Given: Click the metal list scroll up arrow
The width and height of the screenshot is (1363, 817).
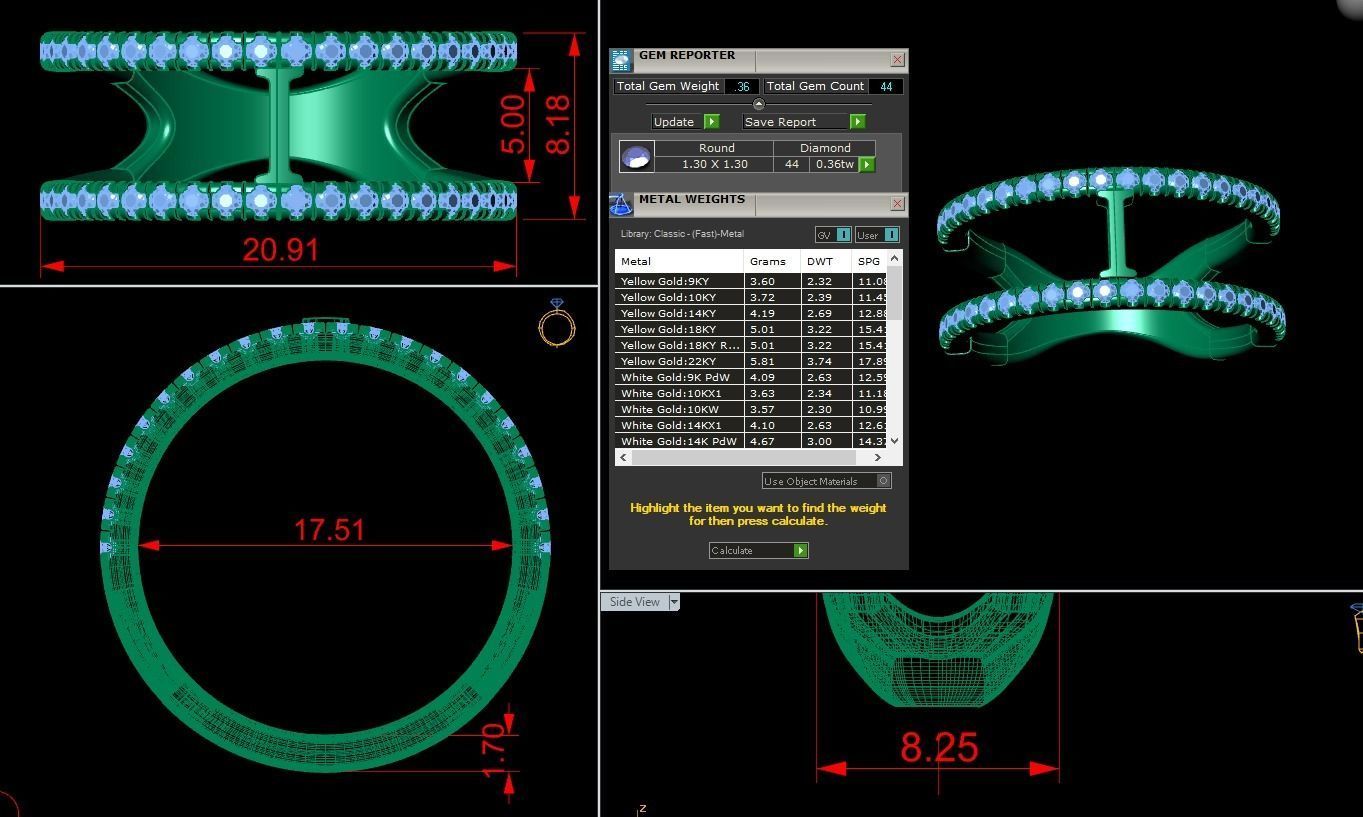Looking at the screenshot, I should (x=894, y=258).
